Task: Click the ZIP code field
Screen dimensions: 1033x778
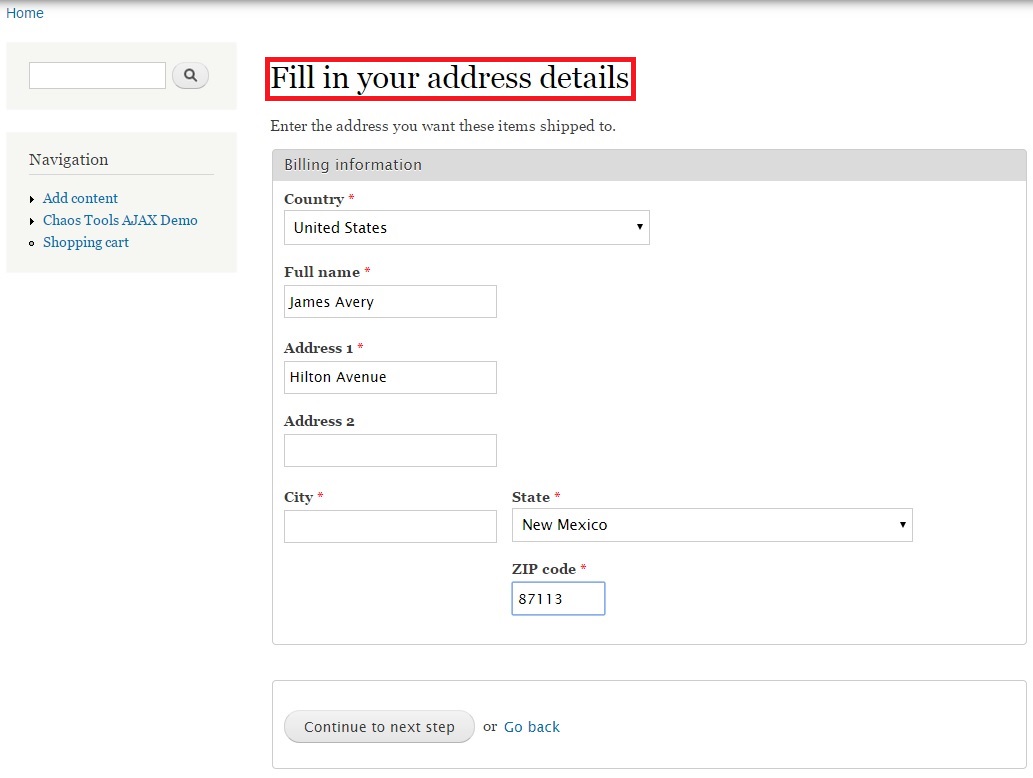Action: 558,599
